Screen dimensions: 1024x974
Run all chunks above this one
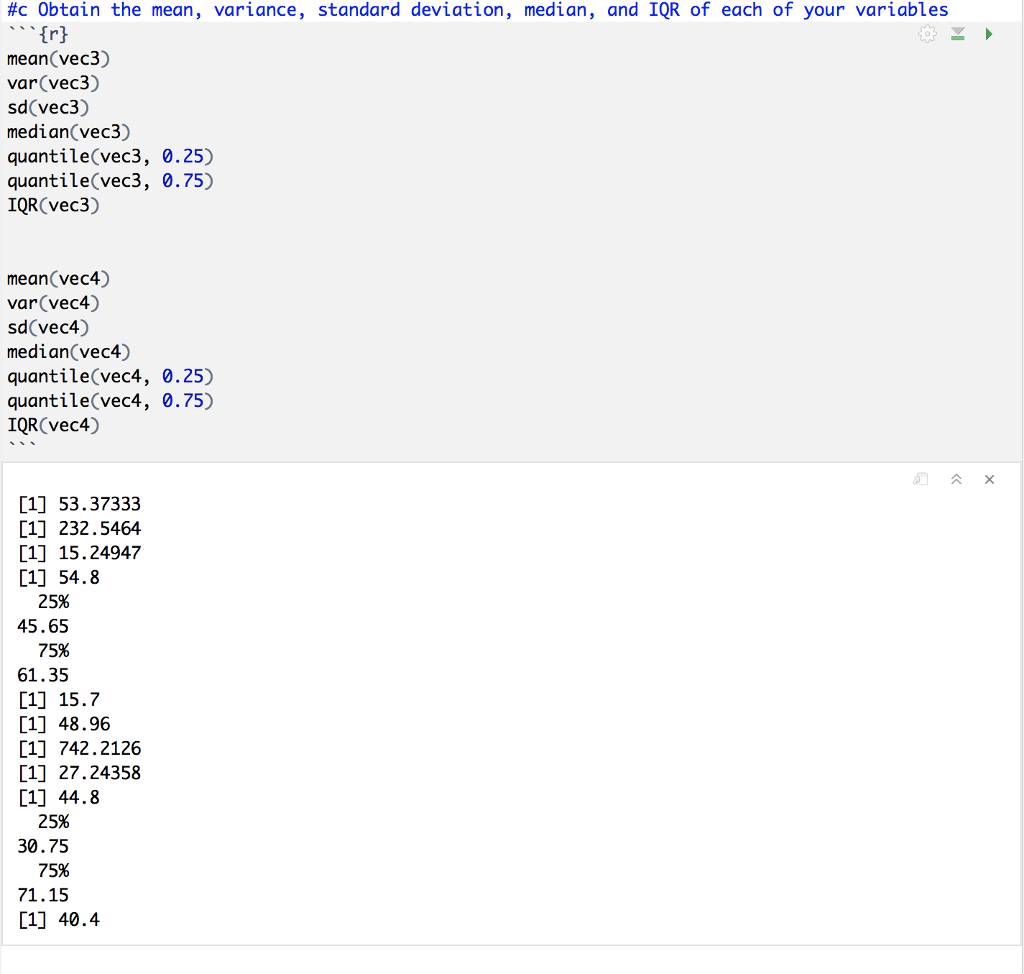(x=956, y=33)
